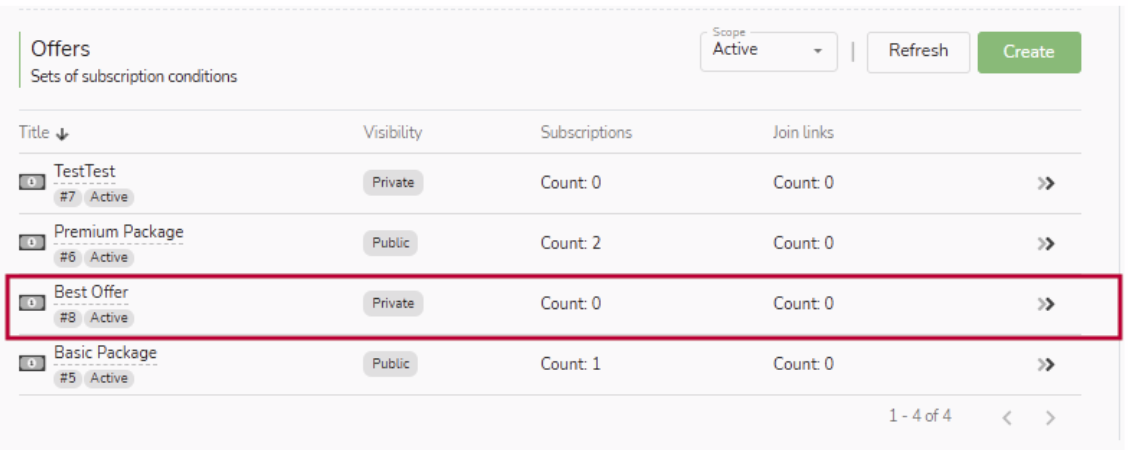Sort offers by the Title column arrow

[x=62, y=133]
